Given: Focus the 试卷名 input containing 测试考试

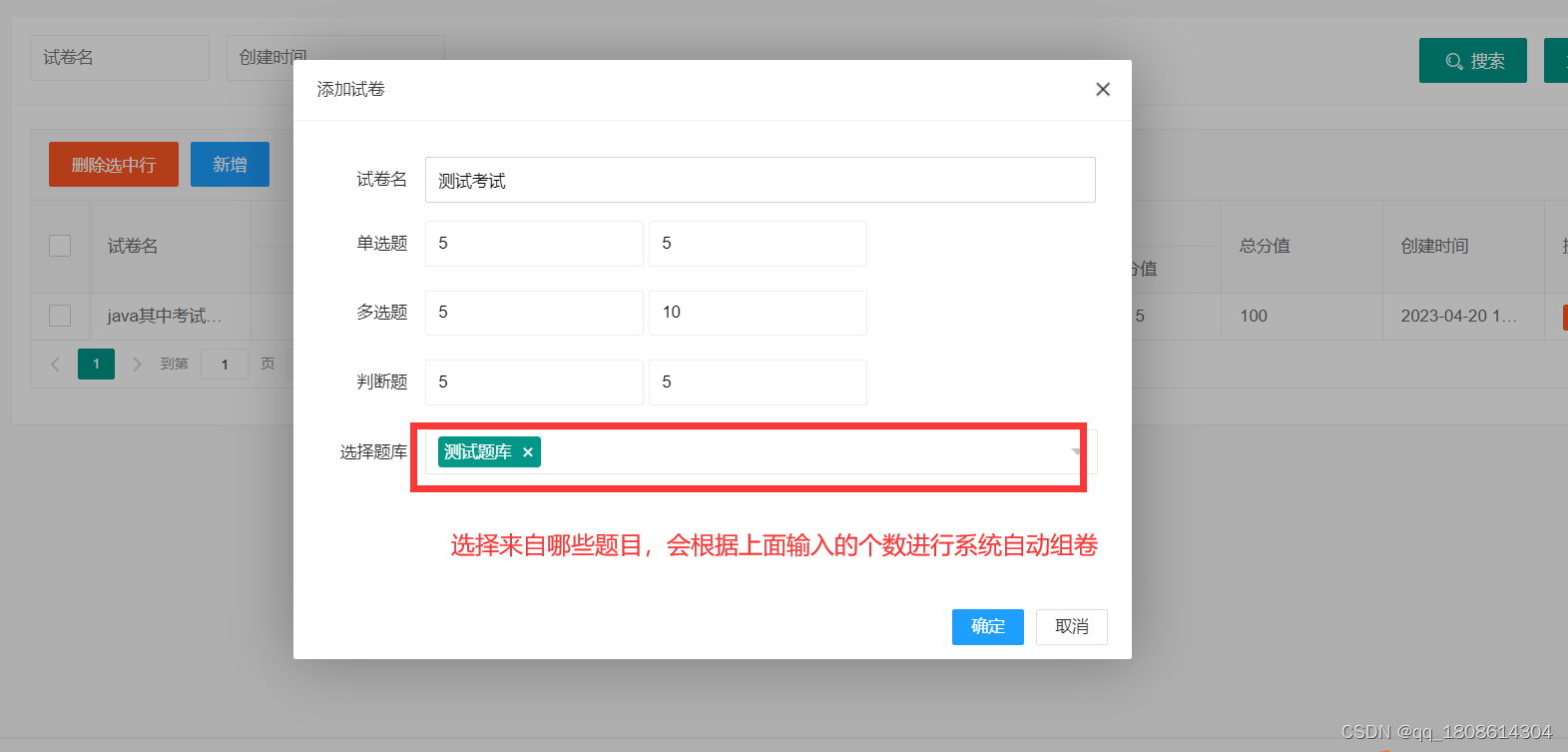Looking at the screenshot, I should click(x=761, y=180).
